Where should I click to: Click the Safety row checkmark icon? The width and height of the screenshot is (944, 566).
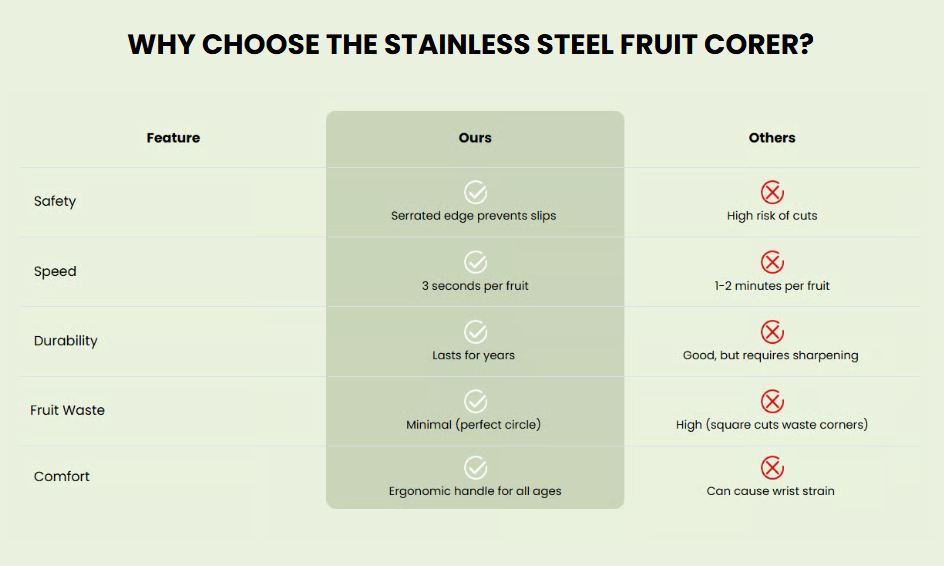pyautogui.click(x=475, y=192)
